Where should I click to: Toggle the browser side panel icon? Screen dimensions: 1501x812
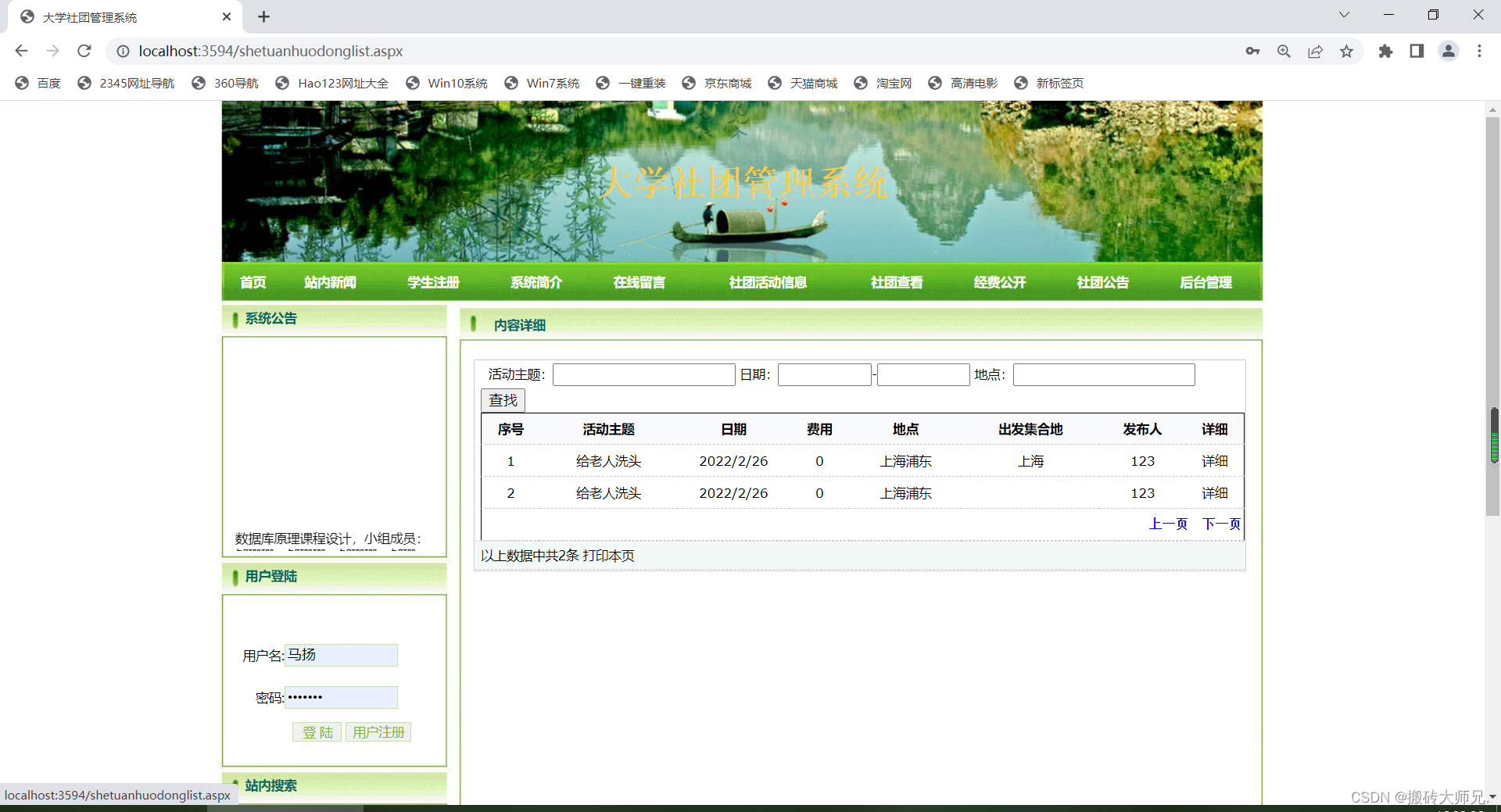click(x=1417, y=51)
